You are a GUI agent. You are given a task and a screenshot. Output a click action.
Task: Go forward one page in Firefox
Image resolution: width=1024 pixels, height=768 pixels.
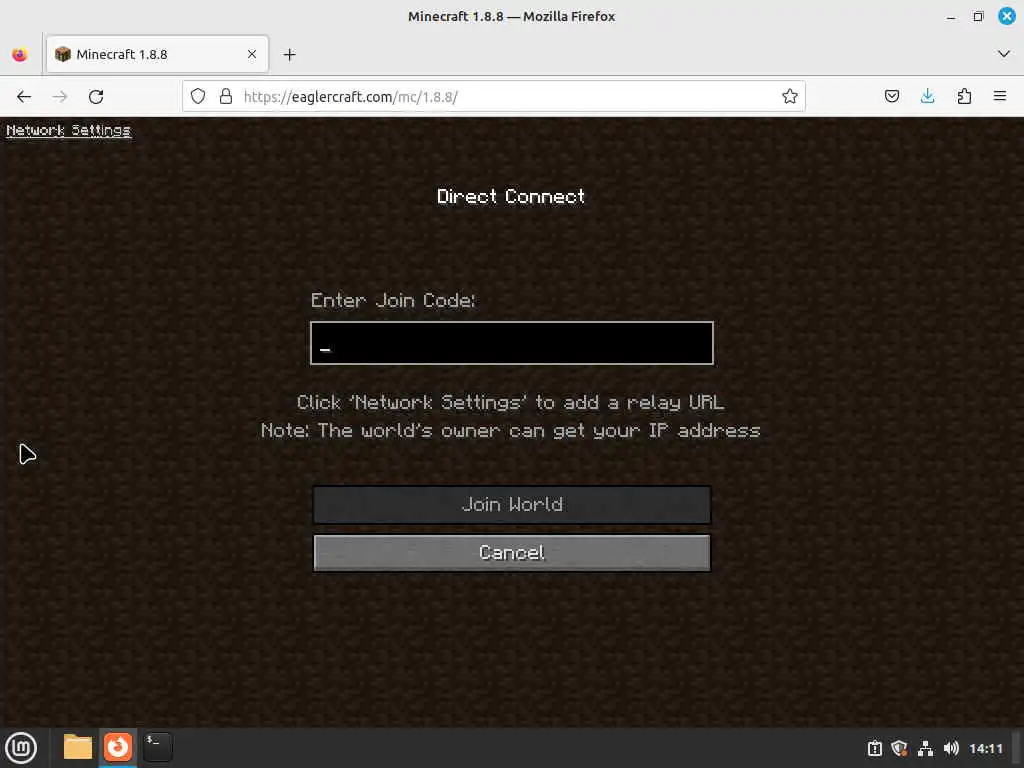click(60, 97)
